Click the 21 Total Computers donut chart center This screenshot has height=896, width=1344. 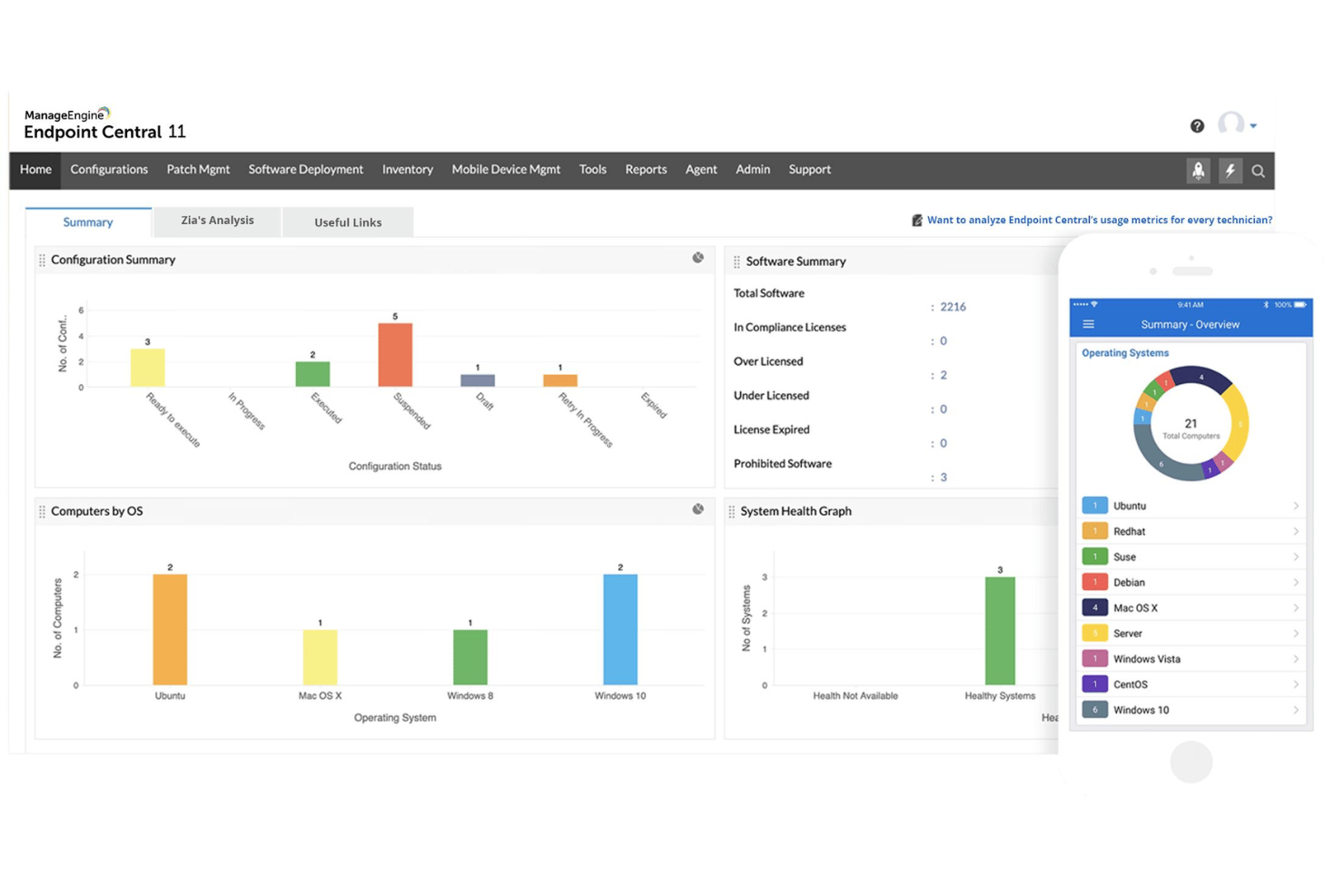pyautogui.click(x=1191, y=424)
